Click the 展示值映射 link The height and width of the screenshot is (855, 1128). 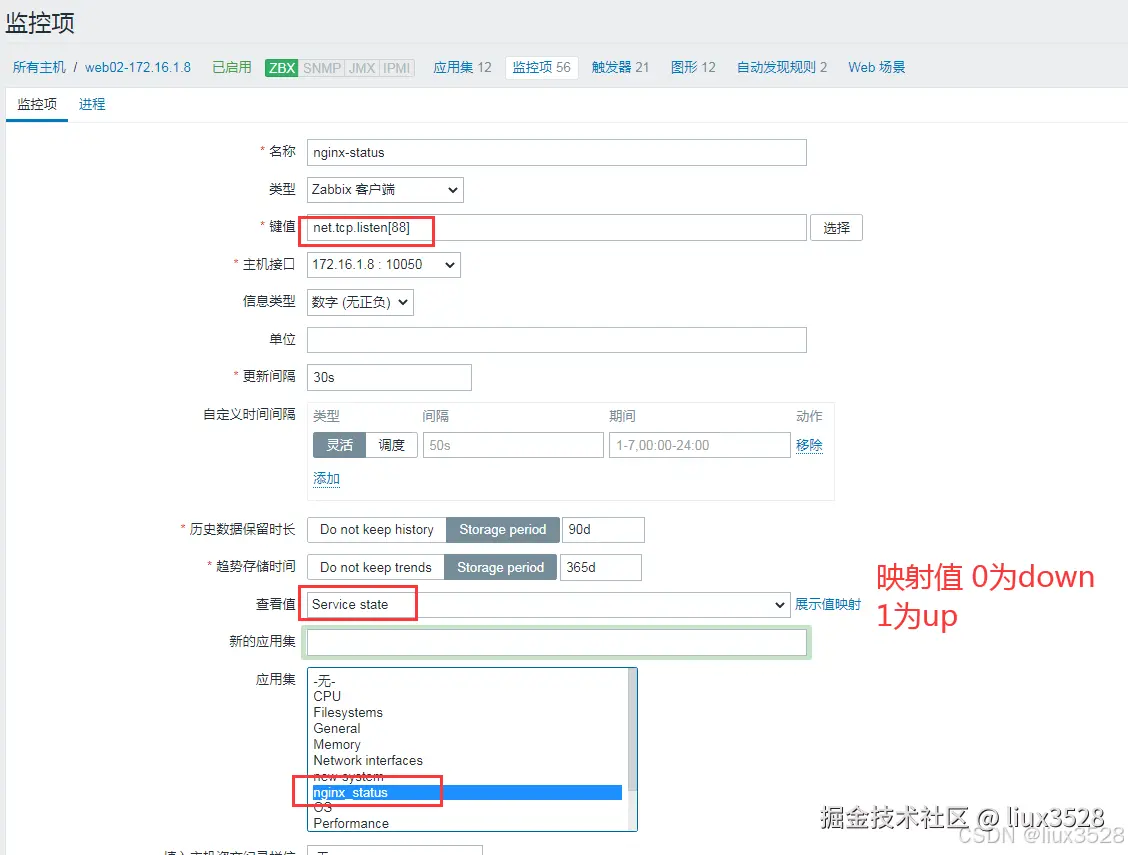tap(827, 605)
